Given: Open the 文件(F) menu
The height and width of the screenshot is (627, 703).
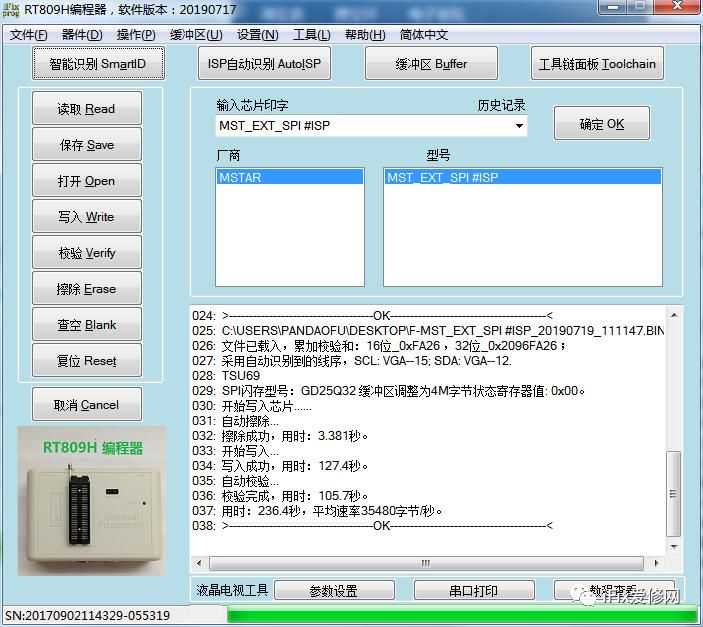Looking at the screenshot, I should [x=29, y=35].
